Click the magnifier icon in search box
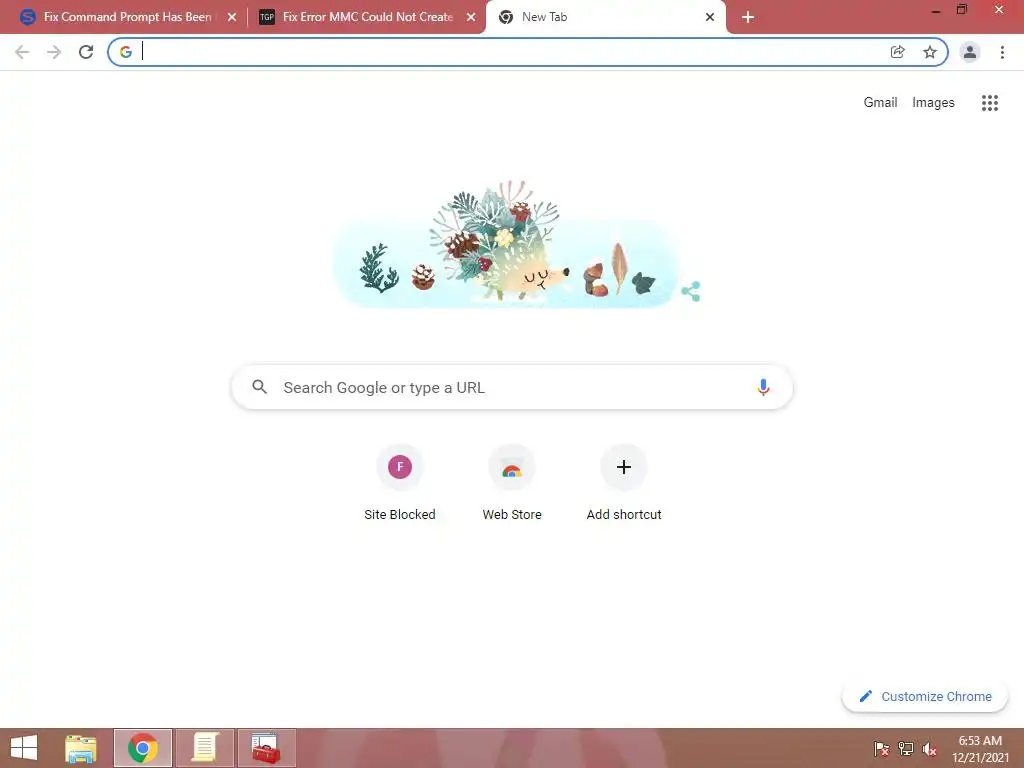The image size is (1024, 768). tap(259, 387)
